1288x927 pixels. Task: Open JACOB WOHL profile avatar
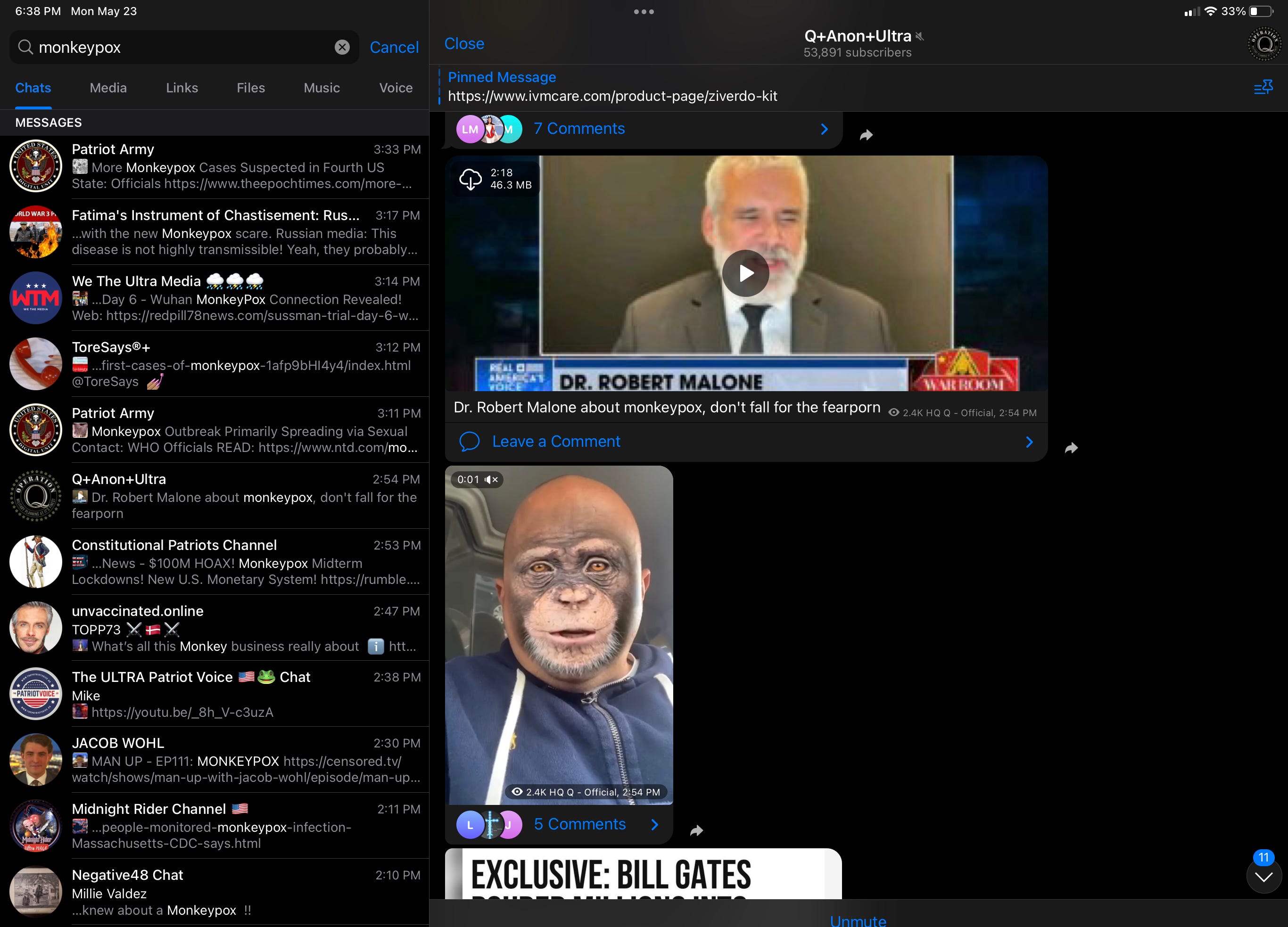[36, 760]
